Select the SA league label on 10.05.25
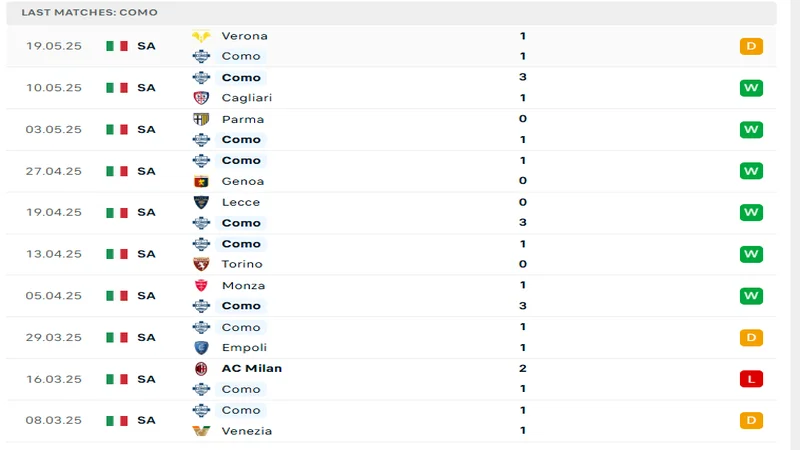This screenshot has width=800, height=450. point(146,88)
